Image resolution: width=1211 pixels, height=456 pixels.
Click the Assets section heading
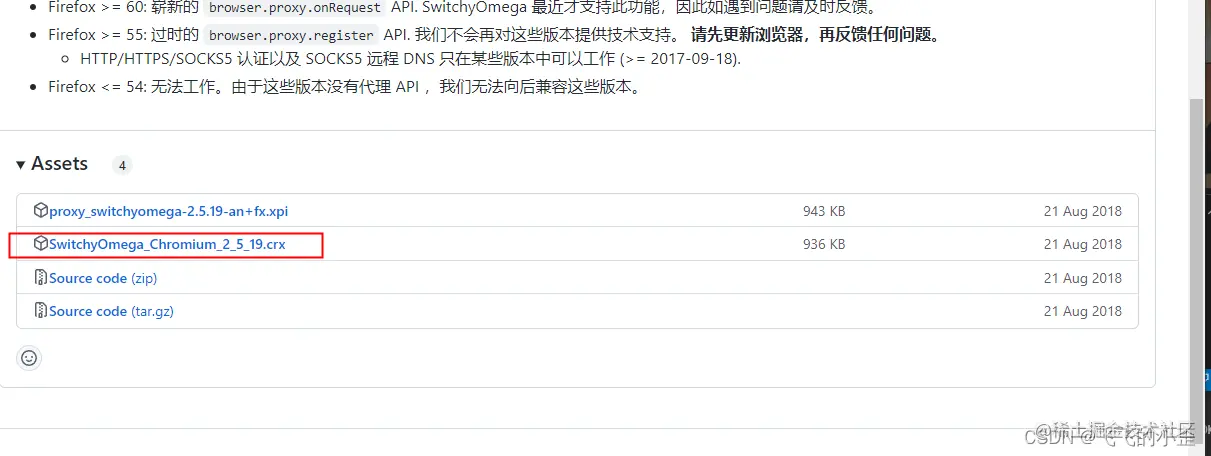pos(59,164)
